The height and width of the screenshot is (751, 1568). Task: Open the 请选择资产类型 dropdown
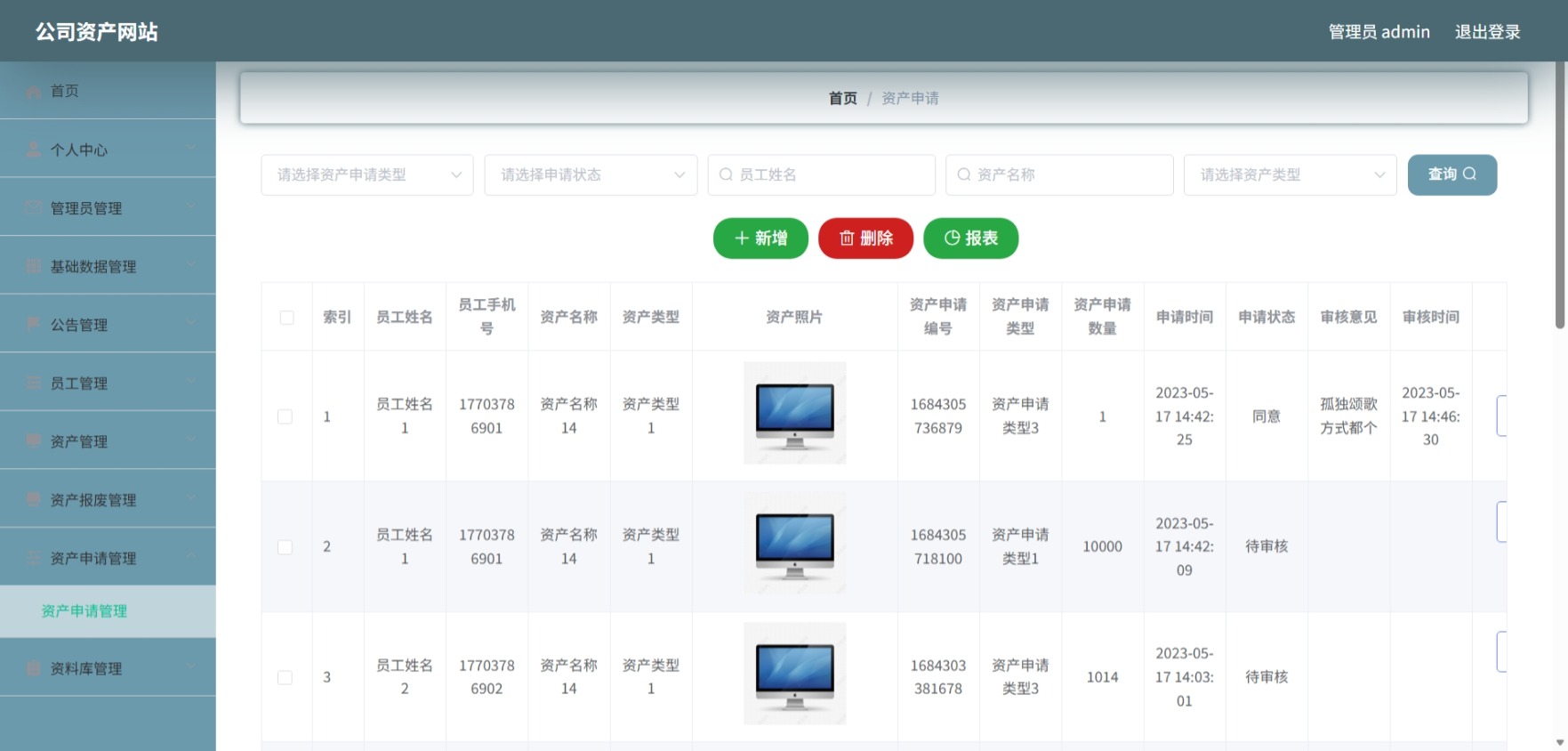[1291, 174]
